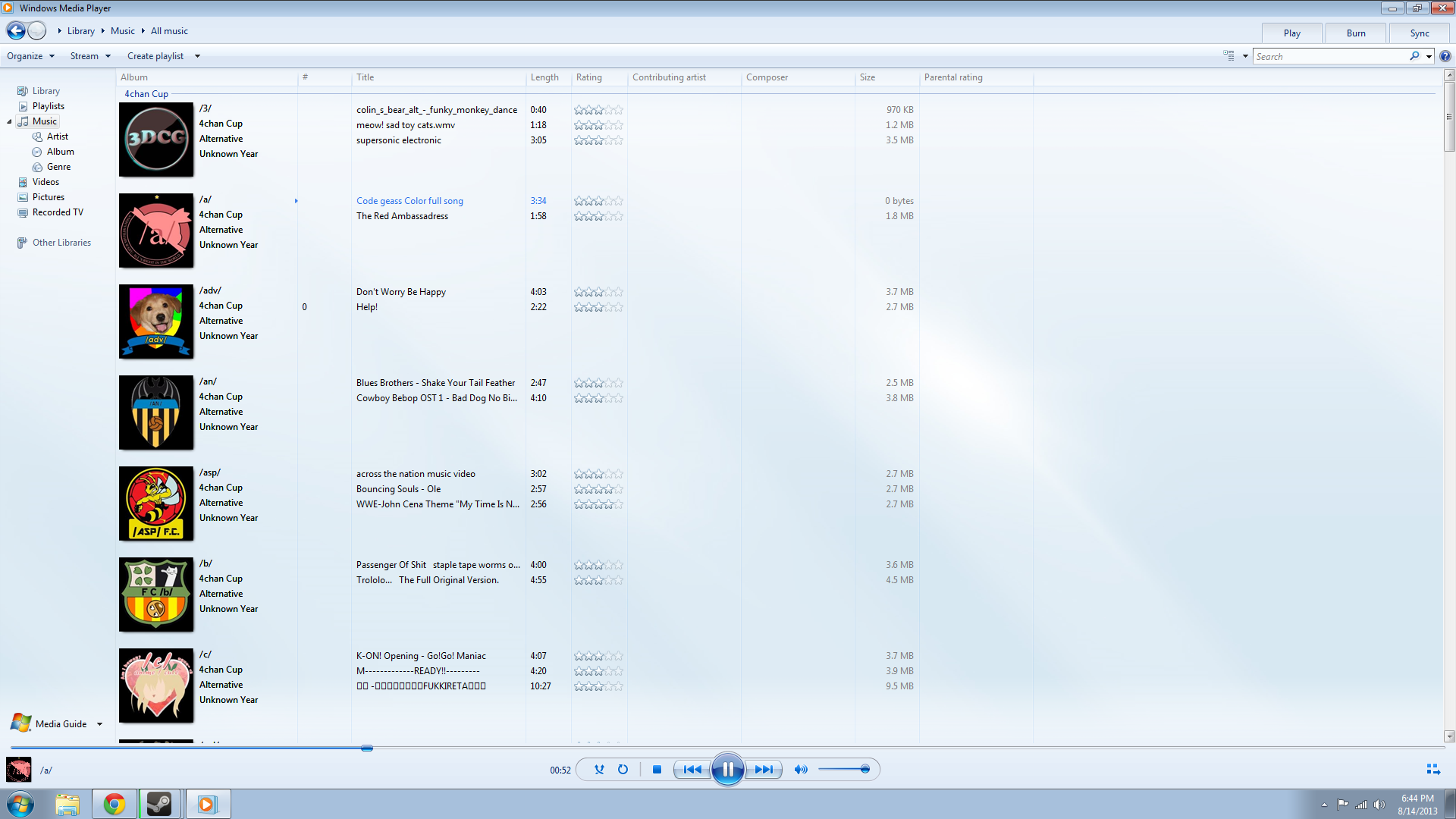Open Steam from the taskbar

[159, 804]
